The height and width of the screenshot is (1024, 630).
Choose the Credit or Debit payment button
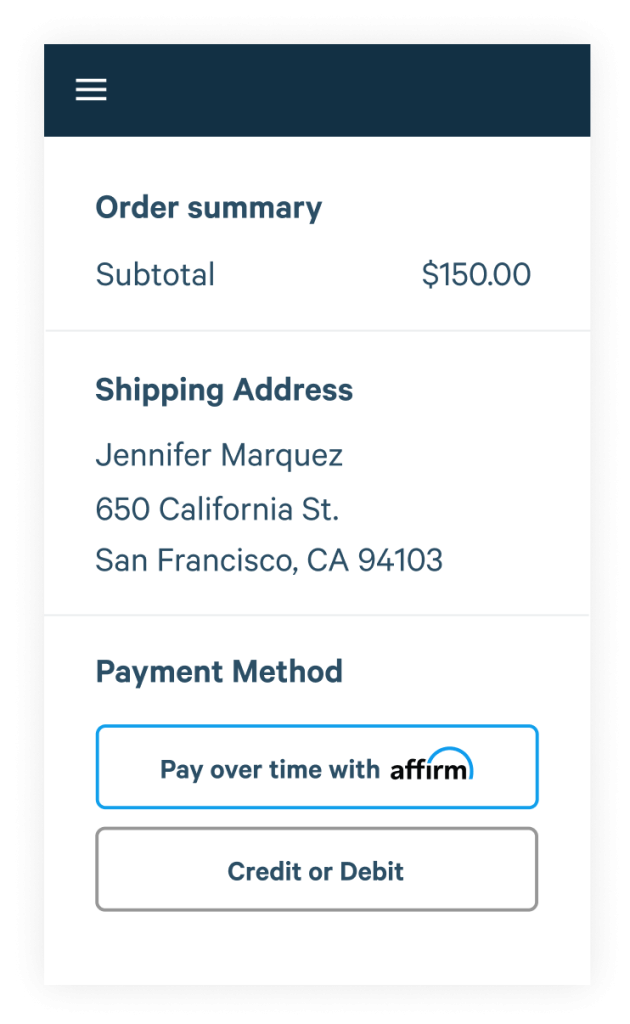click(x=317, y=870)
